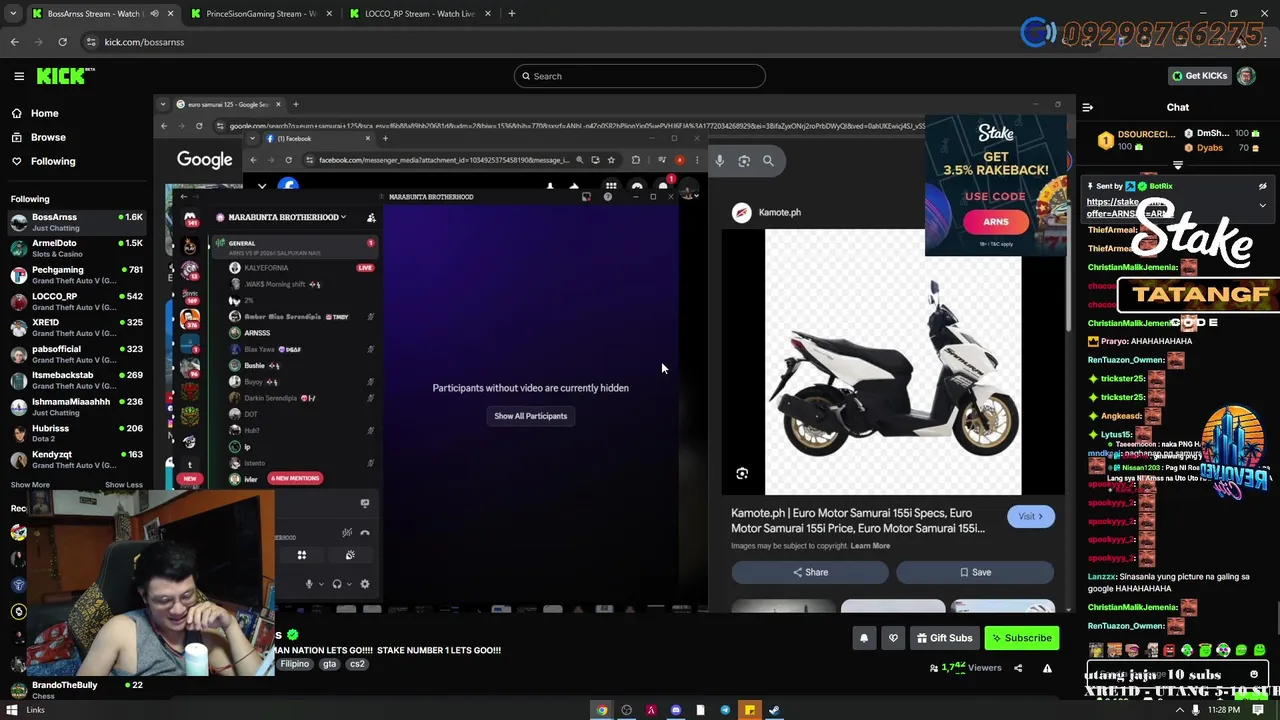The height and width of the screenshot is (720, 1280).
Task: Share the Google image result
Action: [810, 572]
